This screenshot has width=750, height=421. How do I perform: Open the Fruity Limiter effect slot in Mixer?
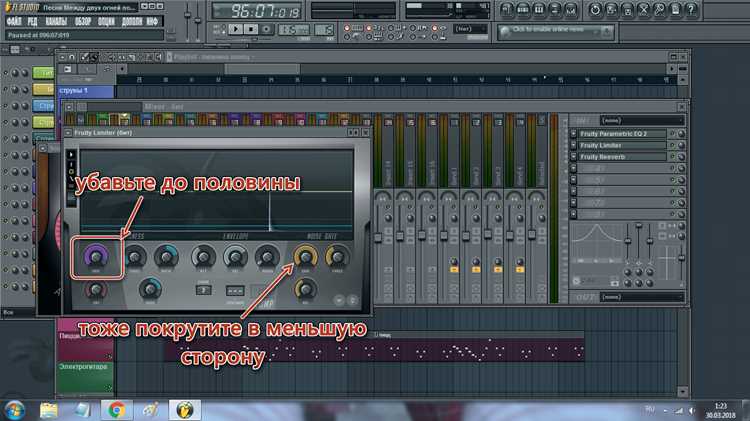click(622, 145)
